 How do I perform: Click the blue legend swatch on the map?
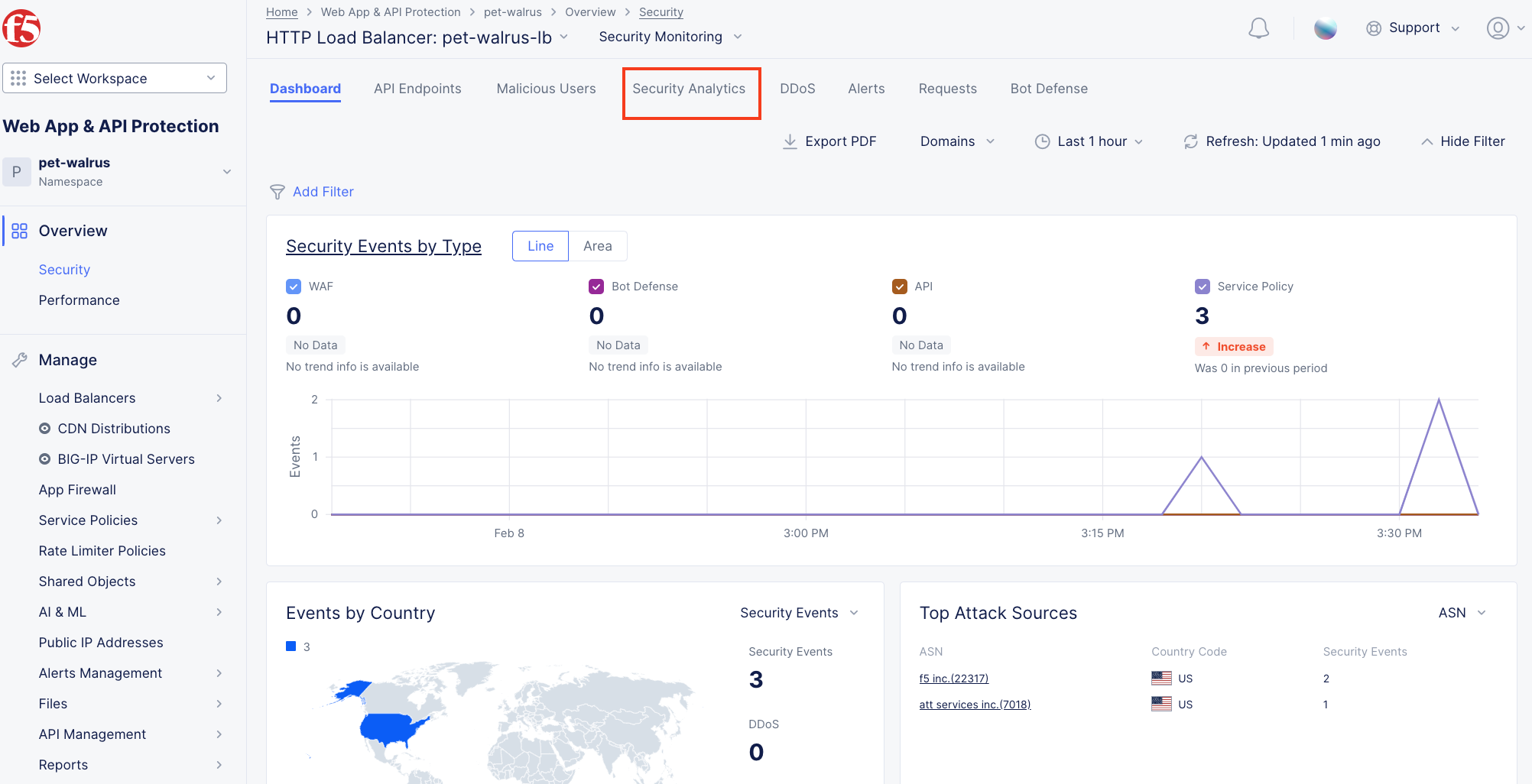click(x=290, y=646)
